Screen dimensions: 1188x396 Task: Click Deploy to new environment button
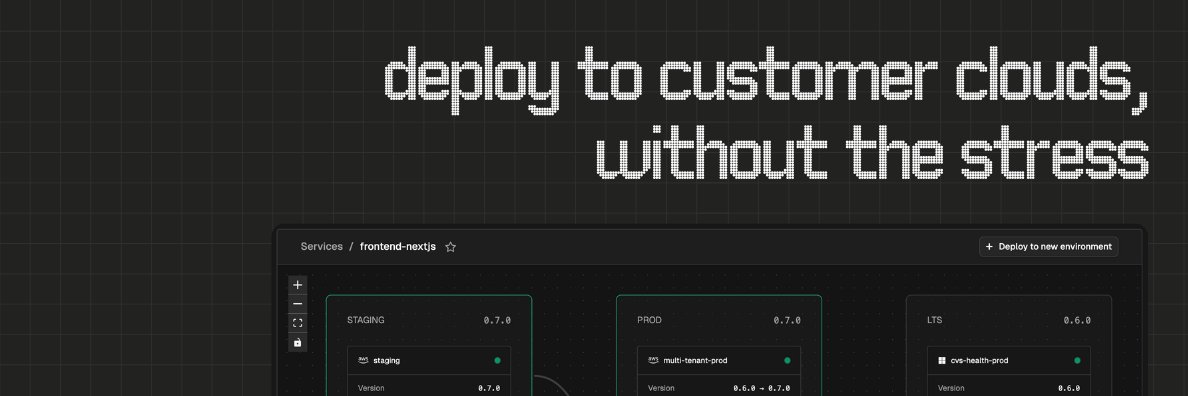1049,247
